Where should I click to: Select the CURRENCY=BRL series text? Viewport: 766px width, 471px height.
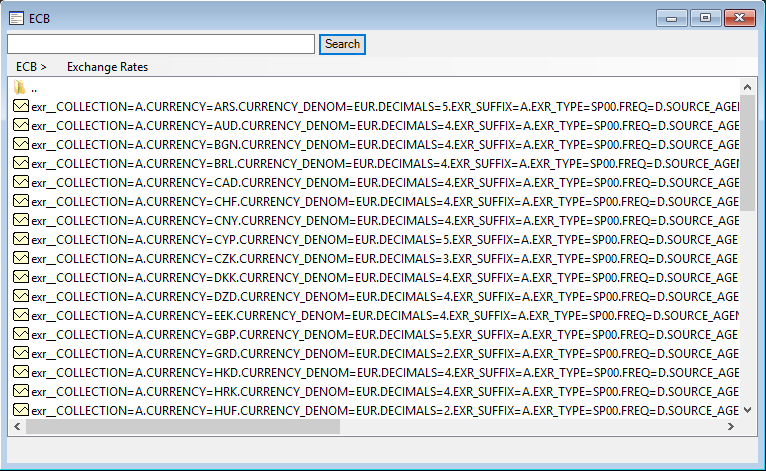click(x=385, y=164)
